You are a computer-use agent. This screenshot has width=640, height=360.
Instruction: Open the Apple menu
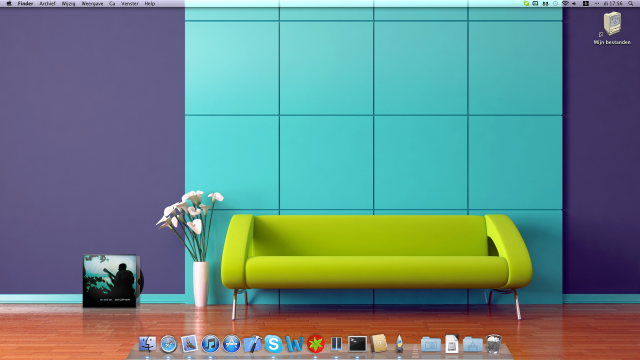click(x=9, y=4)
